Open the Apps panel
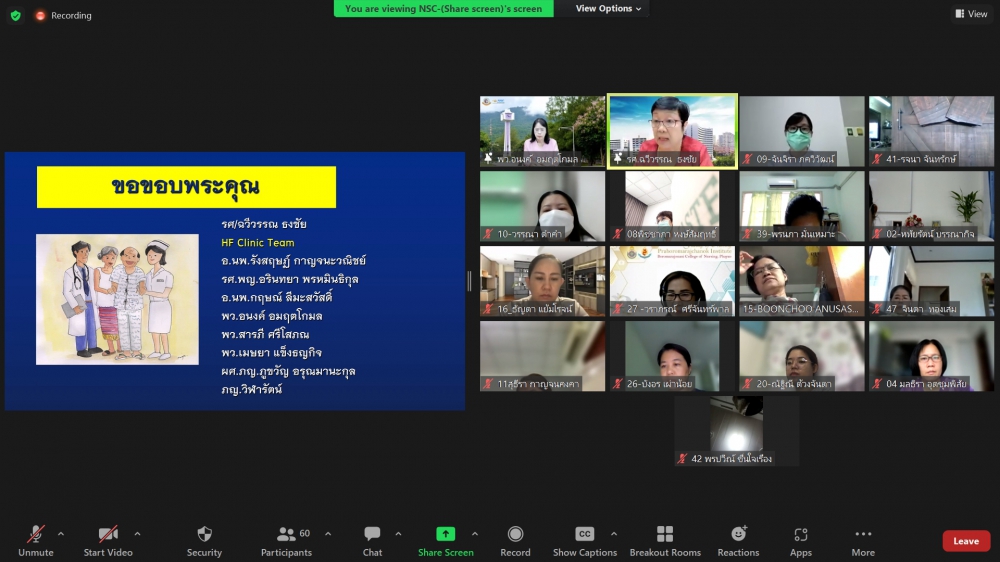The width and height of the screenshot is (1000, 562). click(x=800, y=535)
